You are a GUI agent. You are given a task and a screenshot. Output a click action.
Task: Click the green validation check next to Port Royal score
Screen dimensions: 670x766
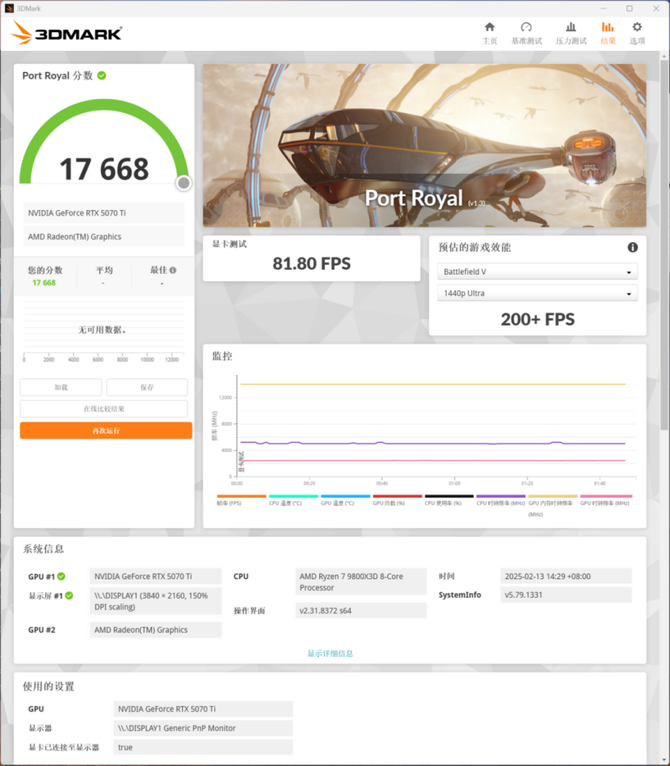pyautogui.click(x=102, y=76)
